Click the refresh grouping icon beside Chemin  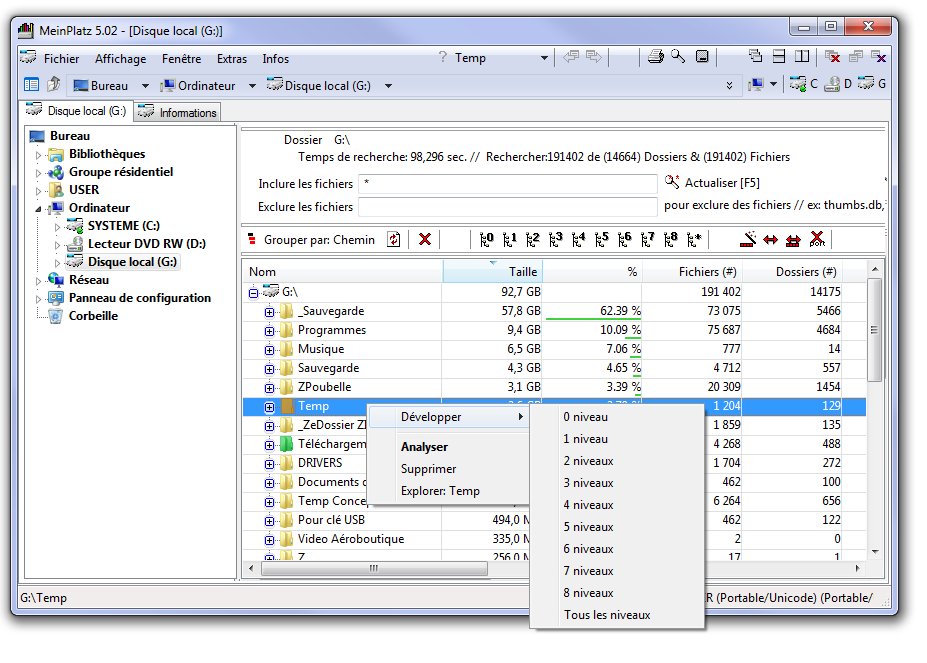click(x=393, y=240)
